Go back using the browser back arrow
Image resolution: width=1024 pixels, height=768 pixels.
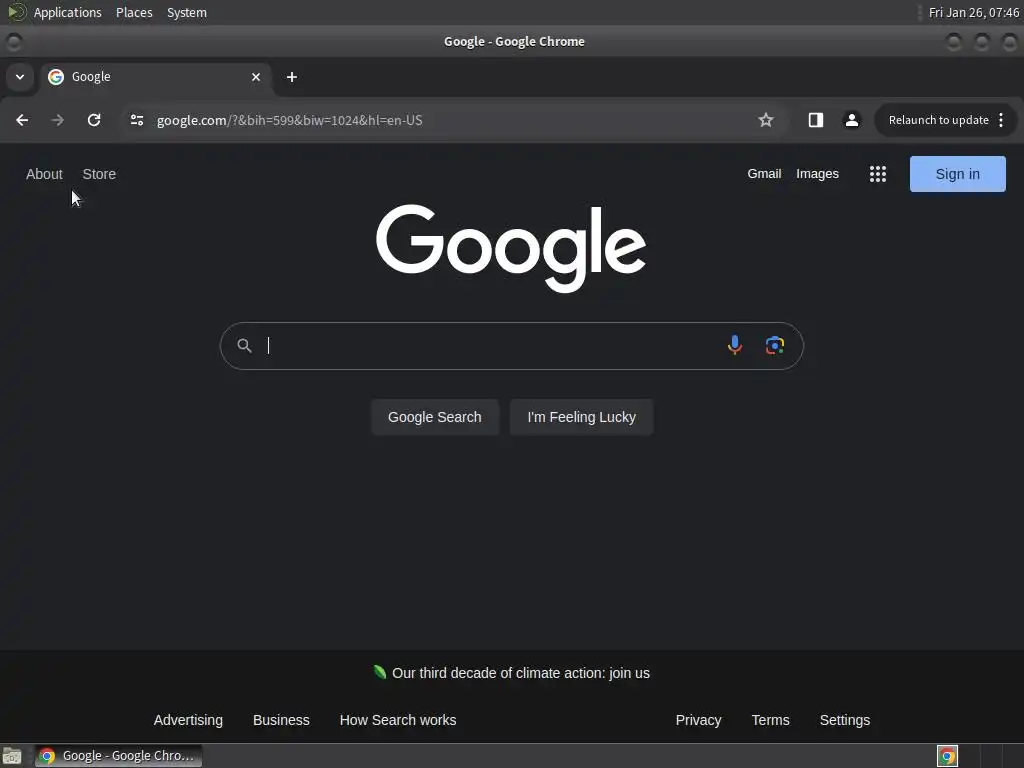[22, 120]
